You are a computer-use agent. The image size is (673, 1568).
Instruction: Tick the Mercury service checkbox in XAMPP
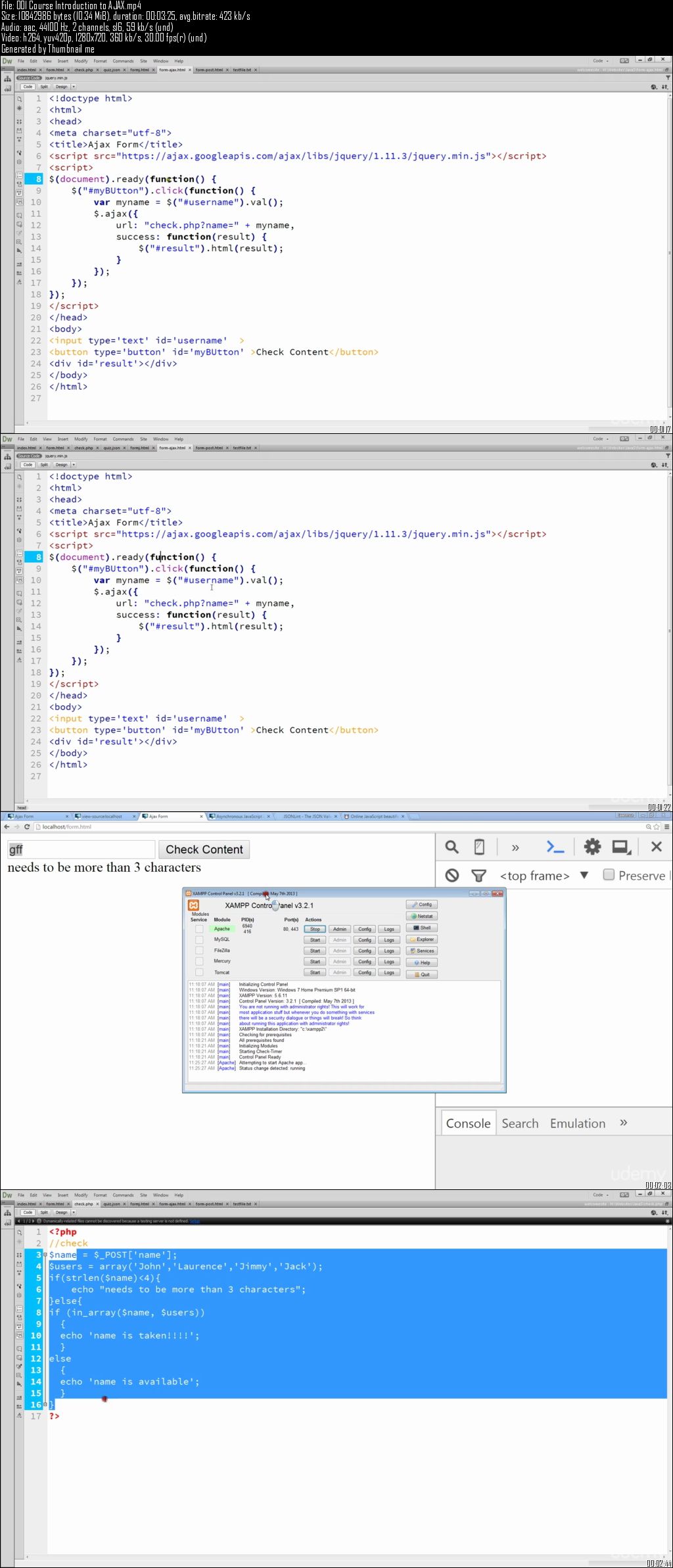click(x=199, y=961)
